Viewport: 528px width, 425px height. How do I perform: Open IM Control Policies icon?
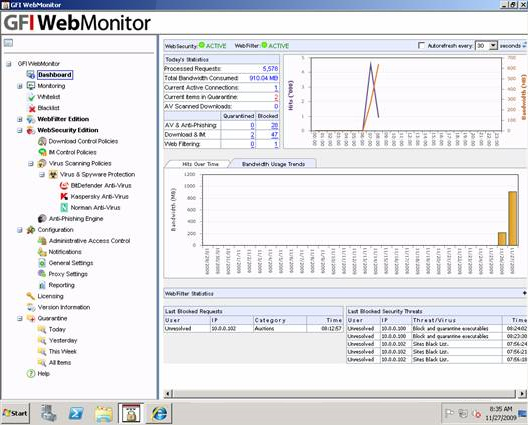(x=42, y=152)
